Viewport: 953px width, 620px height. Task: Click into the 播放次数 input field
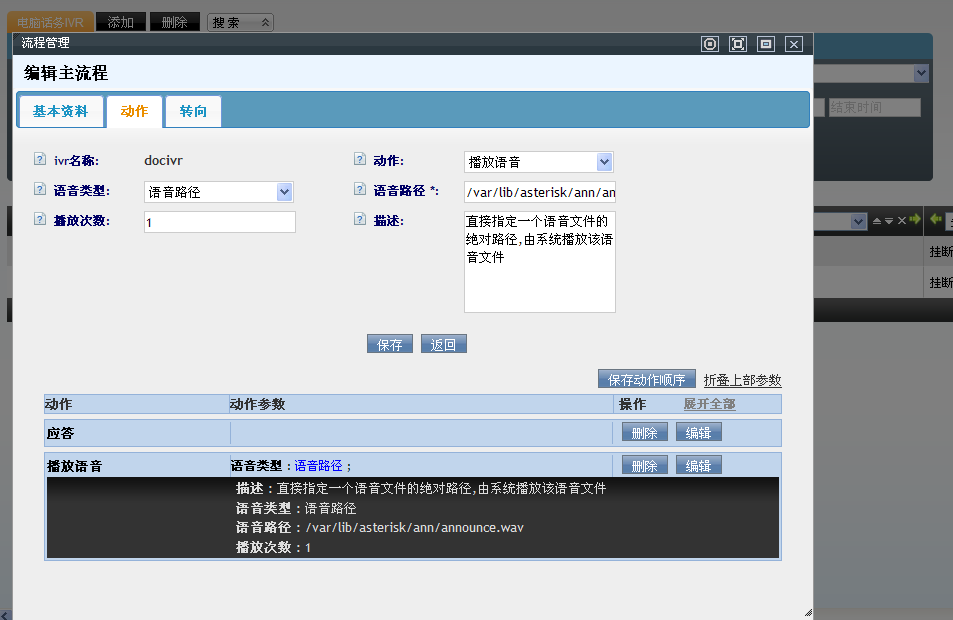[219, 222]
